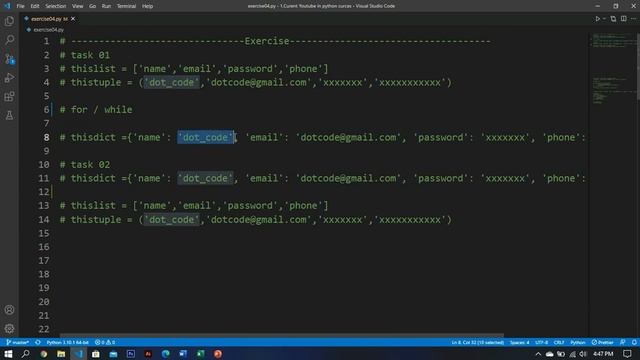Split the editor to the right
This screenshot has height=360, width=640.
point(623,19)
